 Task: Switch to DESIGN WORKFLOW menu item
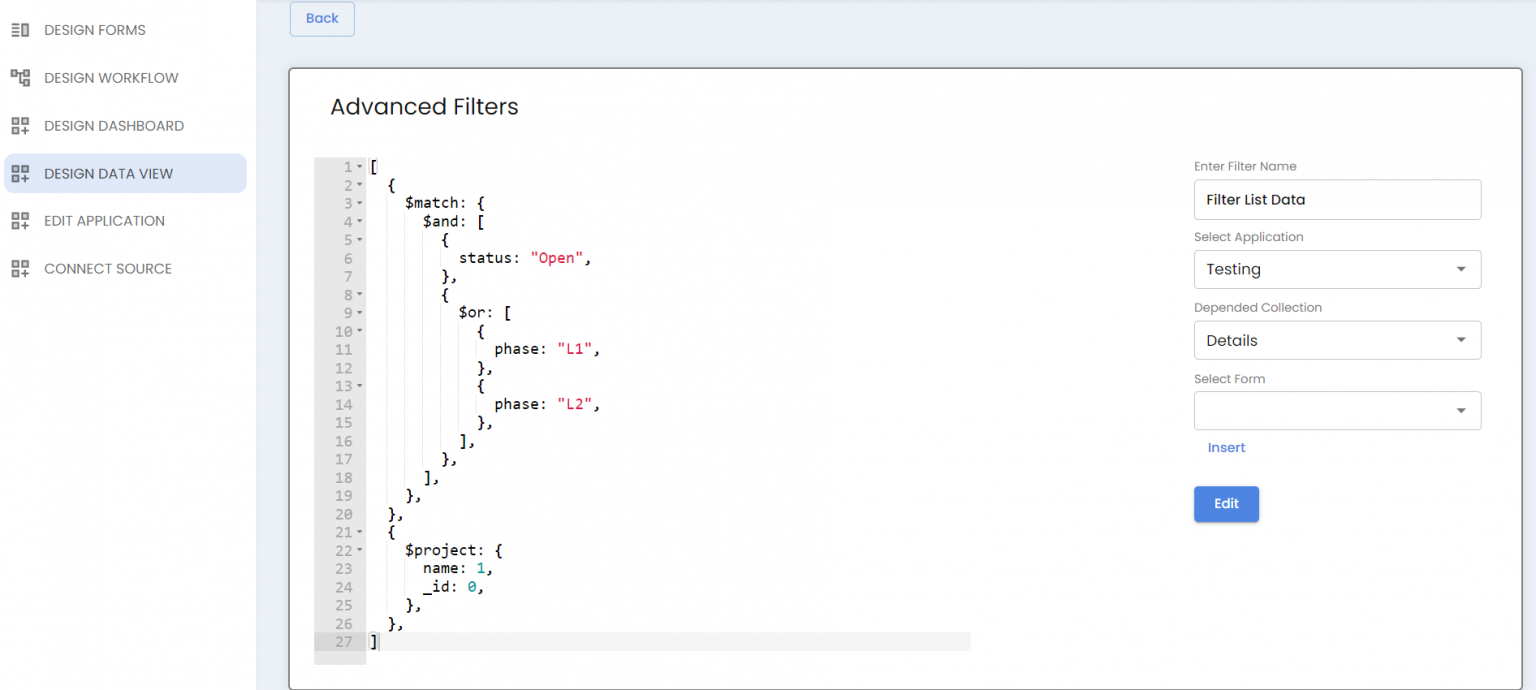pyautogui.click(x=110, y=77)
